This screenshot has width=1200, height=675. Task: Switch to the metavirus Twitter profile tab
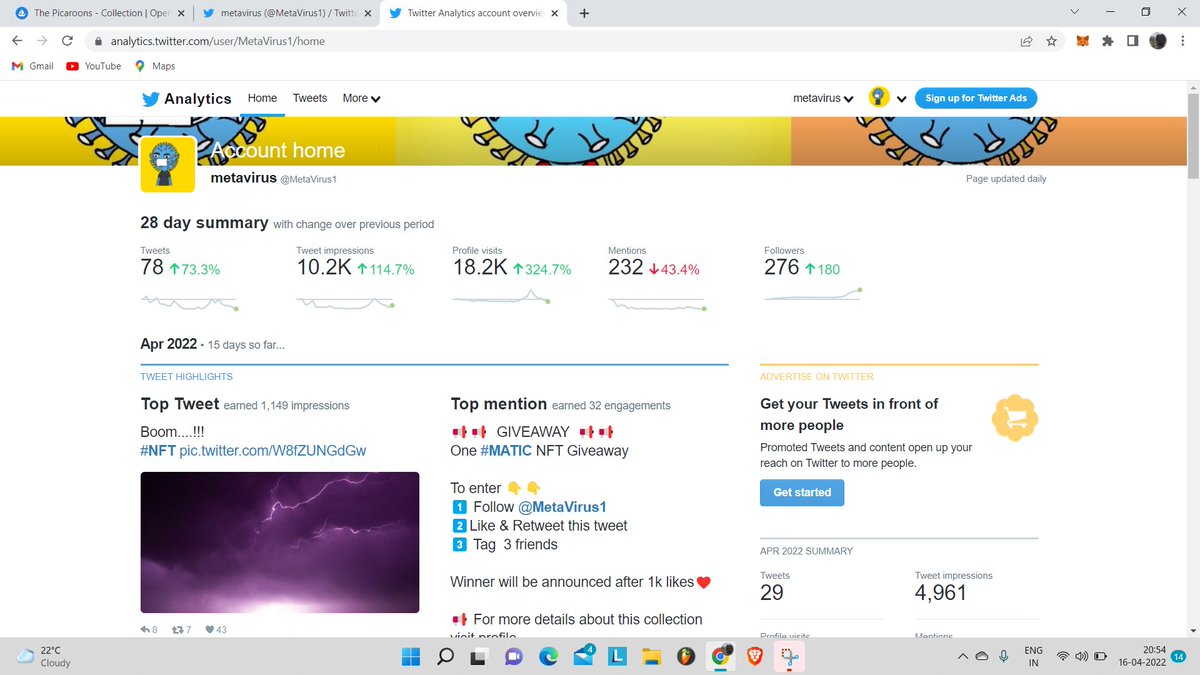pyautogui.click(x=287, y=13)
